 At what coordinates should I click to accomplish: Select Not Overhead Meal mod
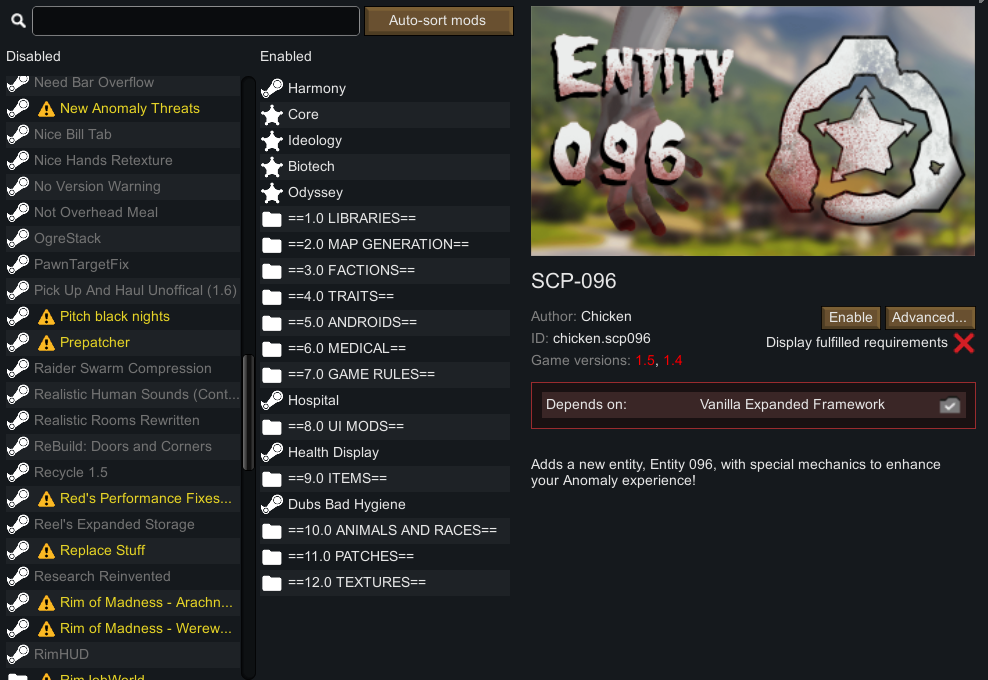click(124, 212)
